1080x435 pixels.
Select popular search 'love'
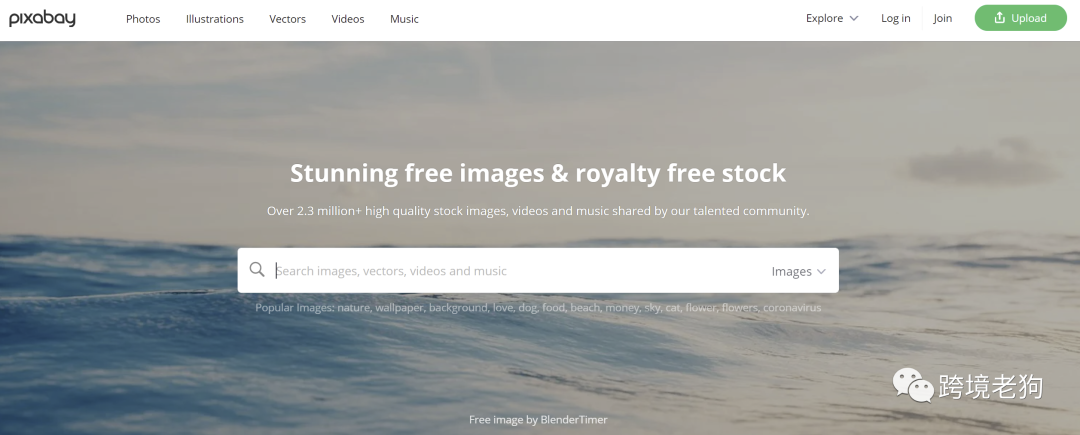503,308
